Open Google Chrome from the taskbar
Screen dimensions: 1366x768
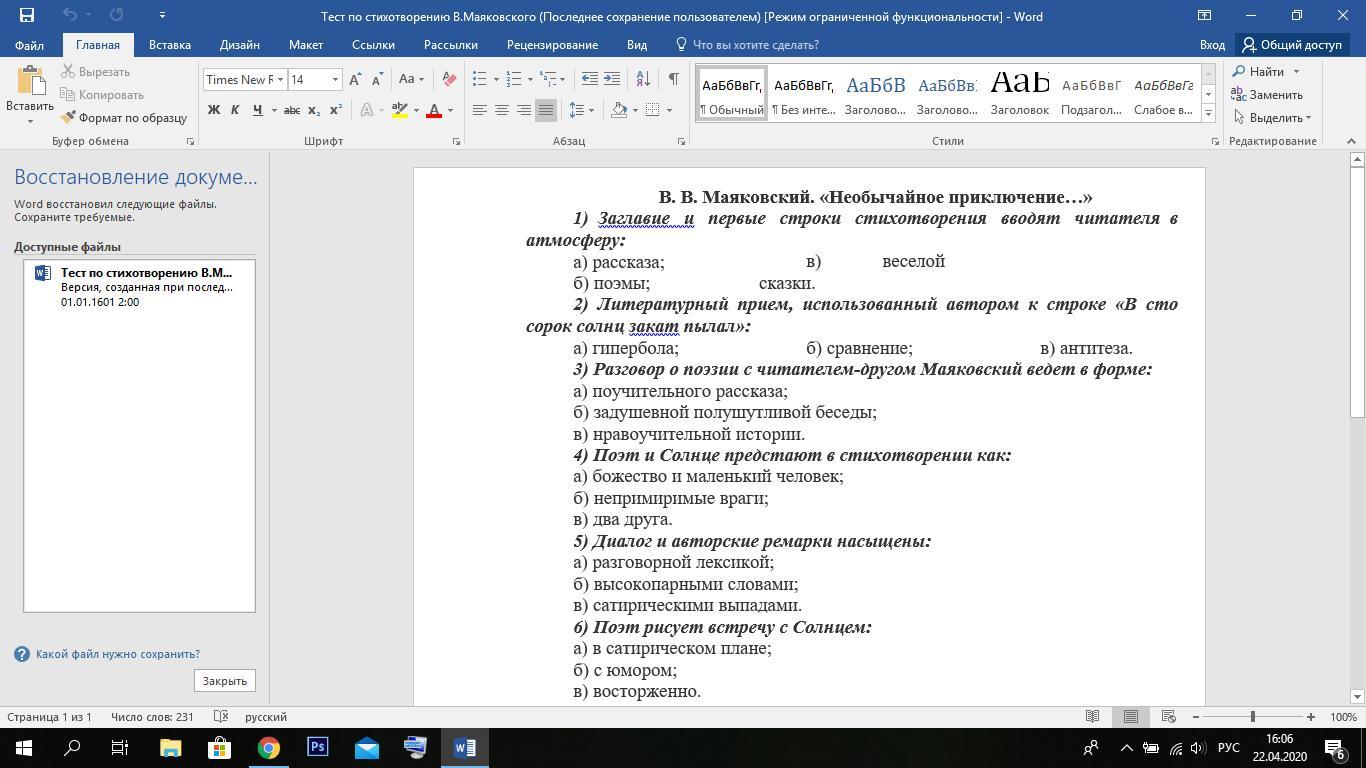coord(268,748)
